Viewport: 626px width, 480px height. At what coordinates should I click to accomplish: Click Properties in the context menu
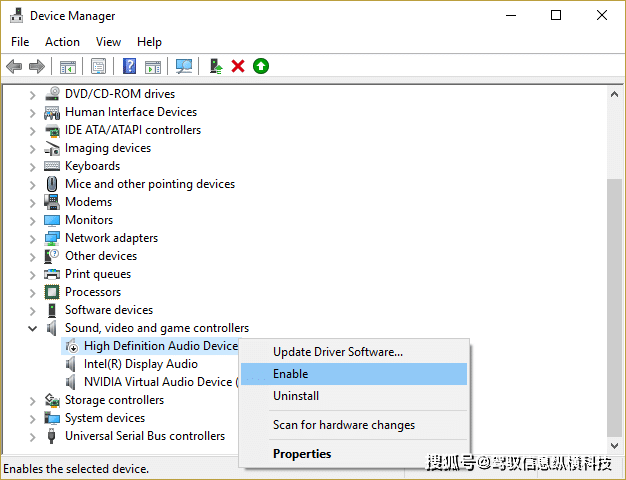pos(302,454)
